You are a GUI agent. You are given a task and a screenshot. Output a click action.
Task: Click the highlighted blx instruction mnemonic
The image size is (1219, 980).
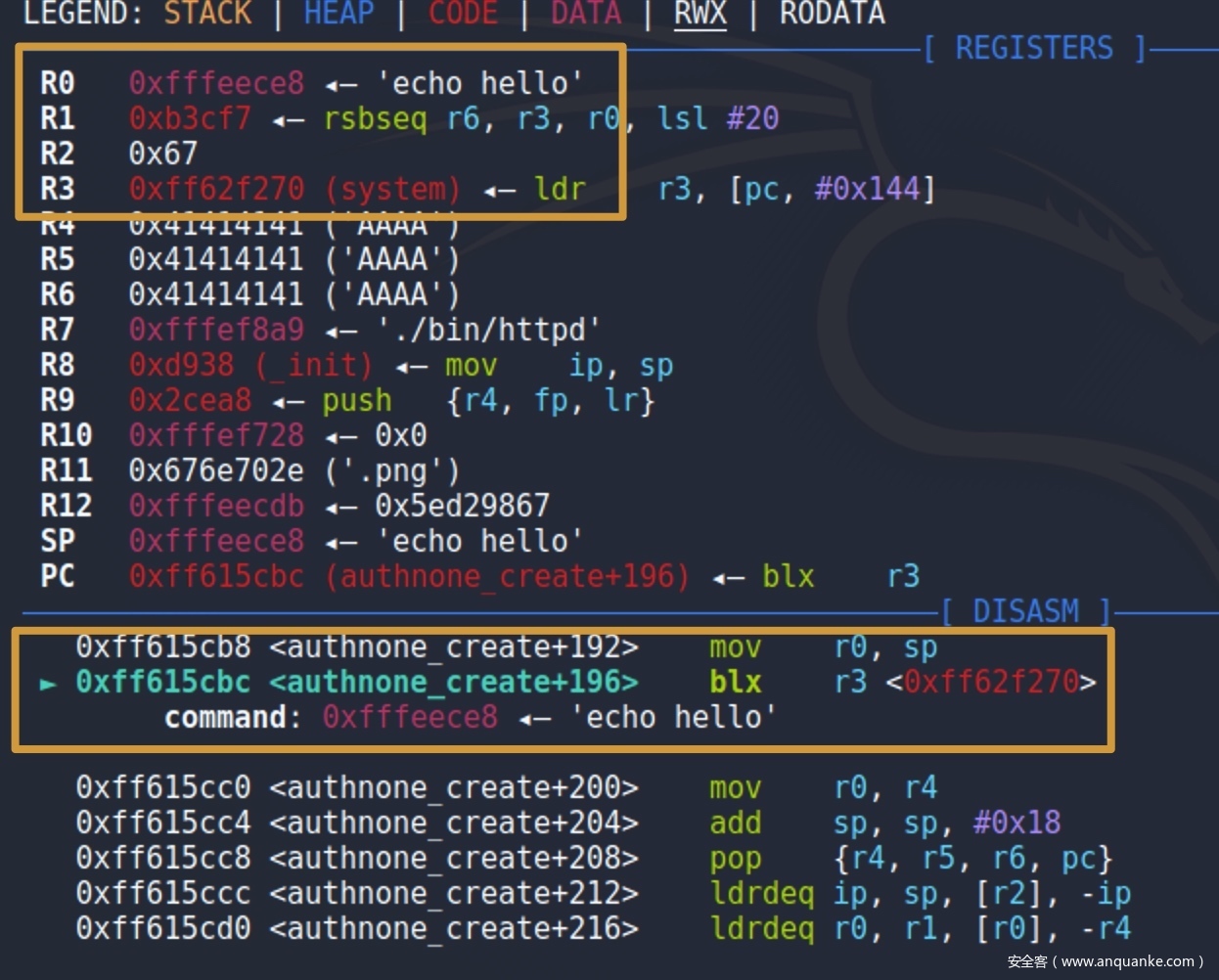pos(735,683)
